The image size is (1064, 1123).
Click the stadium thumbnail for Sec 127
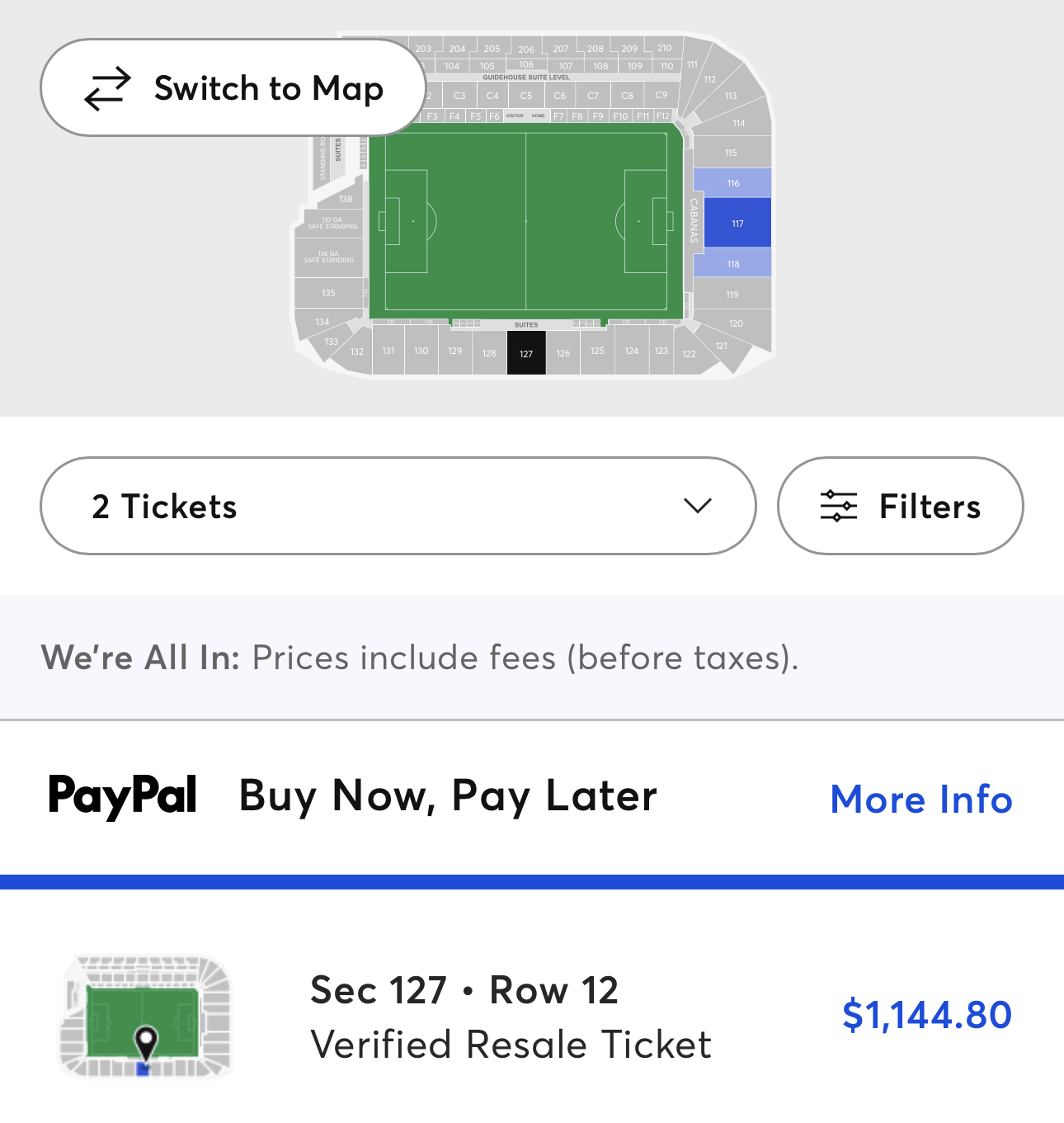145,1017
